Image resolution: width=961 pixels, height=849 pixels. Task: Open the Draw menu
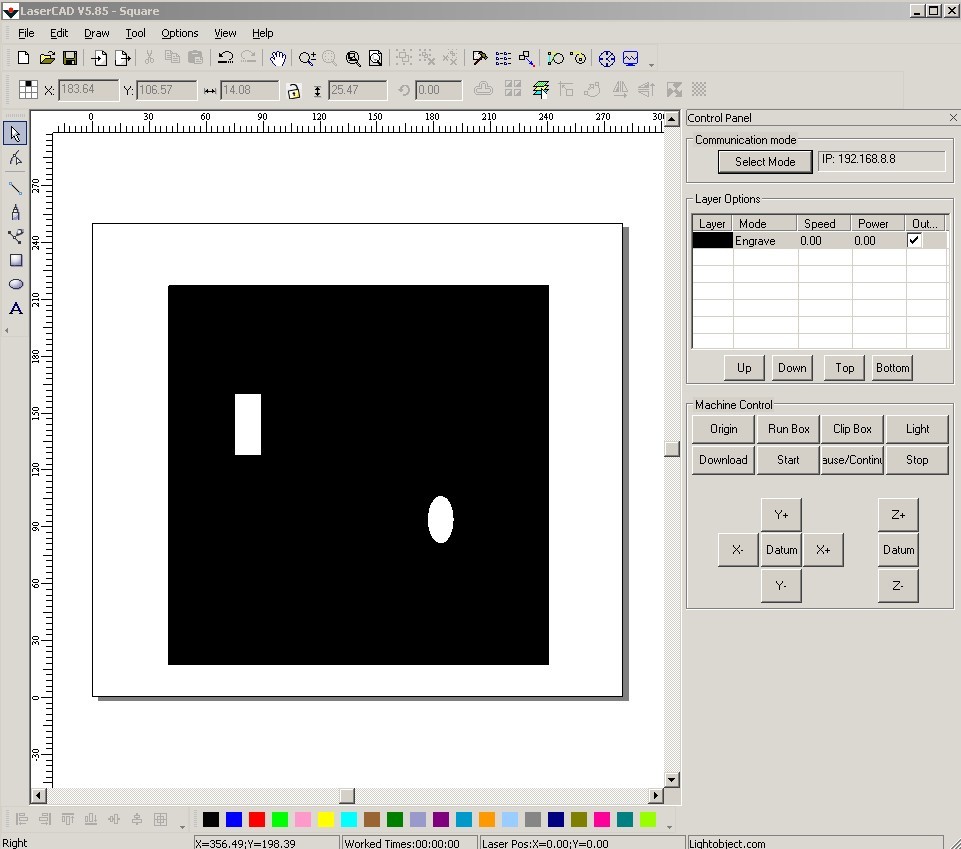(96, 33)
